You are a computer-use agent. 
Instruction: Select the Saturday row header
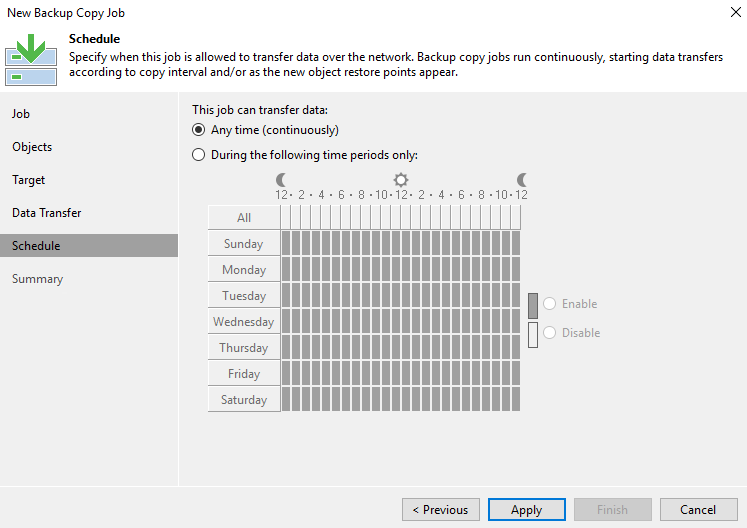[x=244, y=399]
